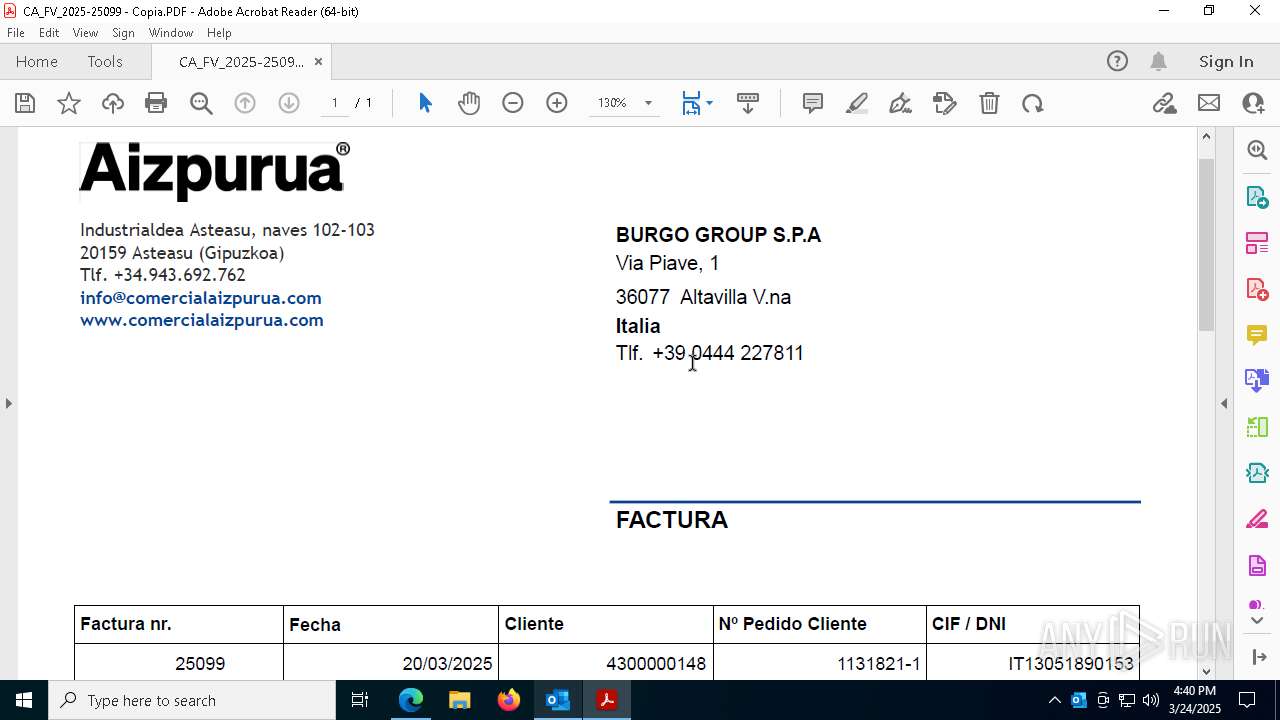Image resolution: width=1280 pixels, height=720 pixels.
Task: Upload the file to cloud with the cloud arrow icon
Action: point(113,103)
